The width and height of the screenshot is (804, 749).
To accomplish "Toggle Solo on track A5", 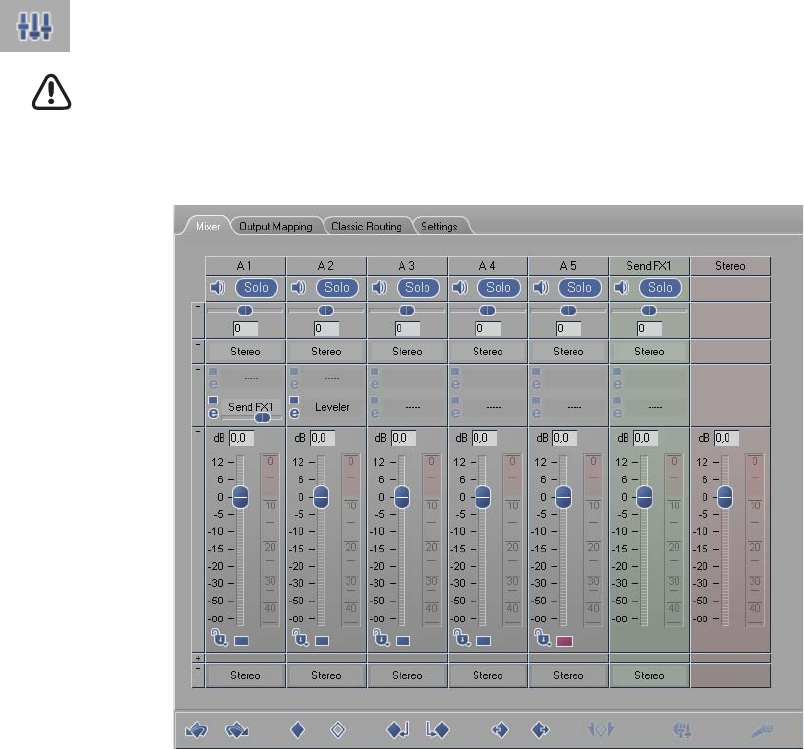I will pyautogui.click(x=579, y=288).
